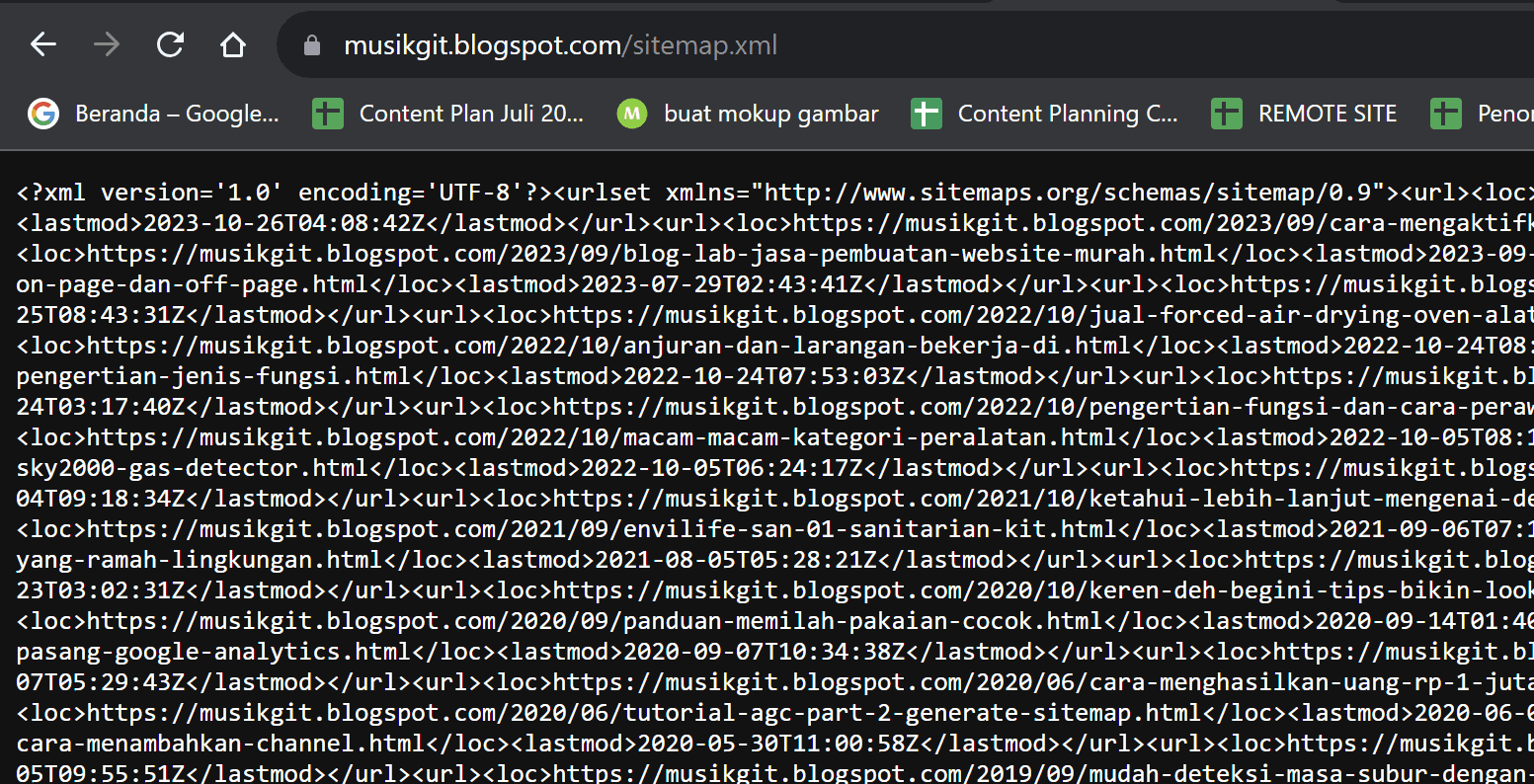
Task: Click the sky2000-gas-detector.html text
Action: pyautogui.click(x=192, y=468)
